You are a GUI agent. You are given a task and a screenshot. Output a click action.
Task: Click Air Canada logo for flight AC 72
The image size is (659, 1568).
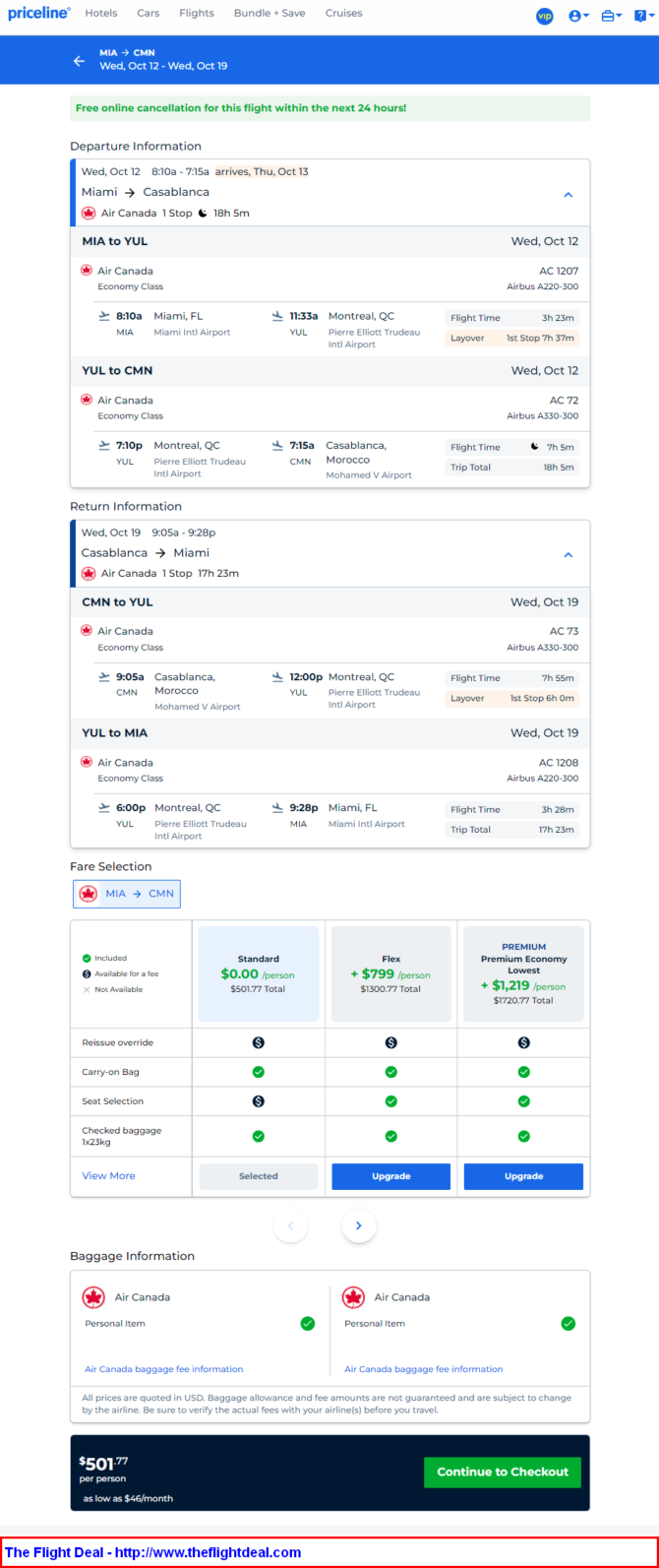click(x=87, y=400)
